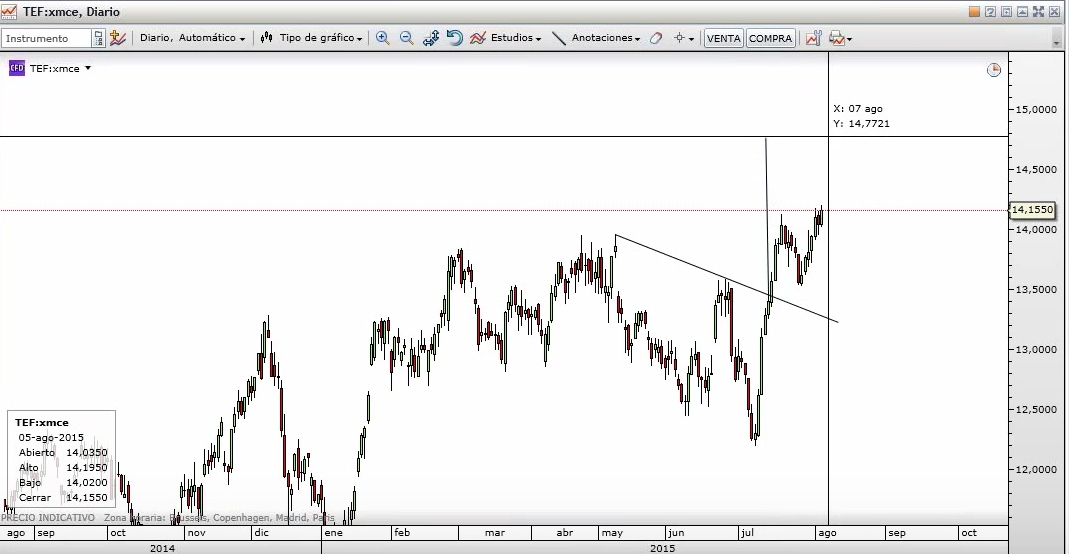Viewport: 1069px width, 554px height.
Task: Expand print options dropdown arrow
Action: click(849, 40)
